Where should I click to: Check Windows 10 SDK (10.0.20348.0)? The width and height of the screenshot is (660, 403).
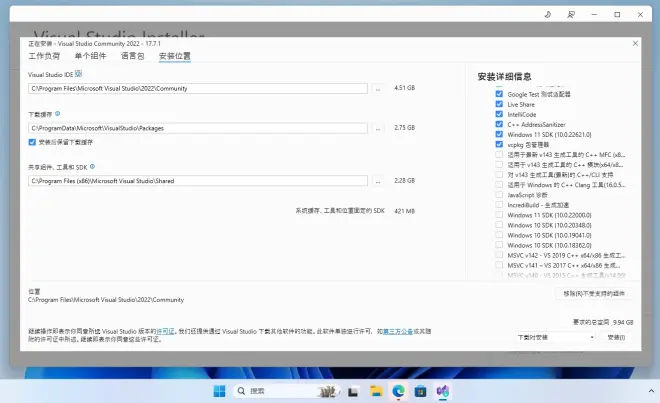pyautogui.click(x=499, y=225)
